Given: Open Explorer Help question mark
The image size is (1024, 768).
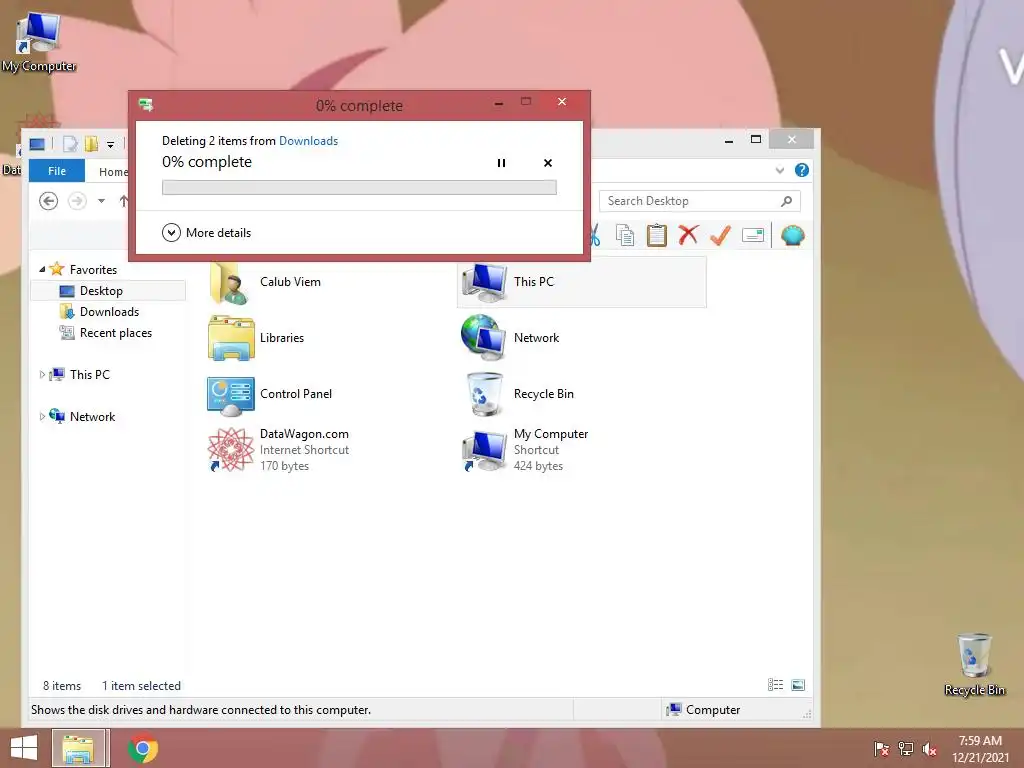Looking at the screenshot, I should point(801,170).
